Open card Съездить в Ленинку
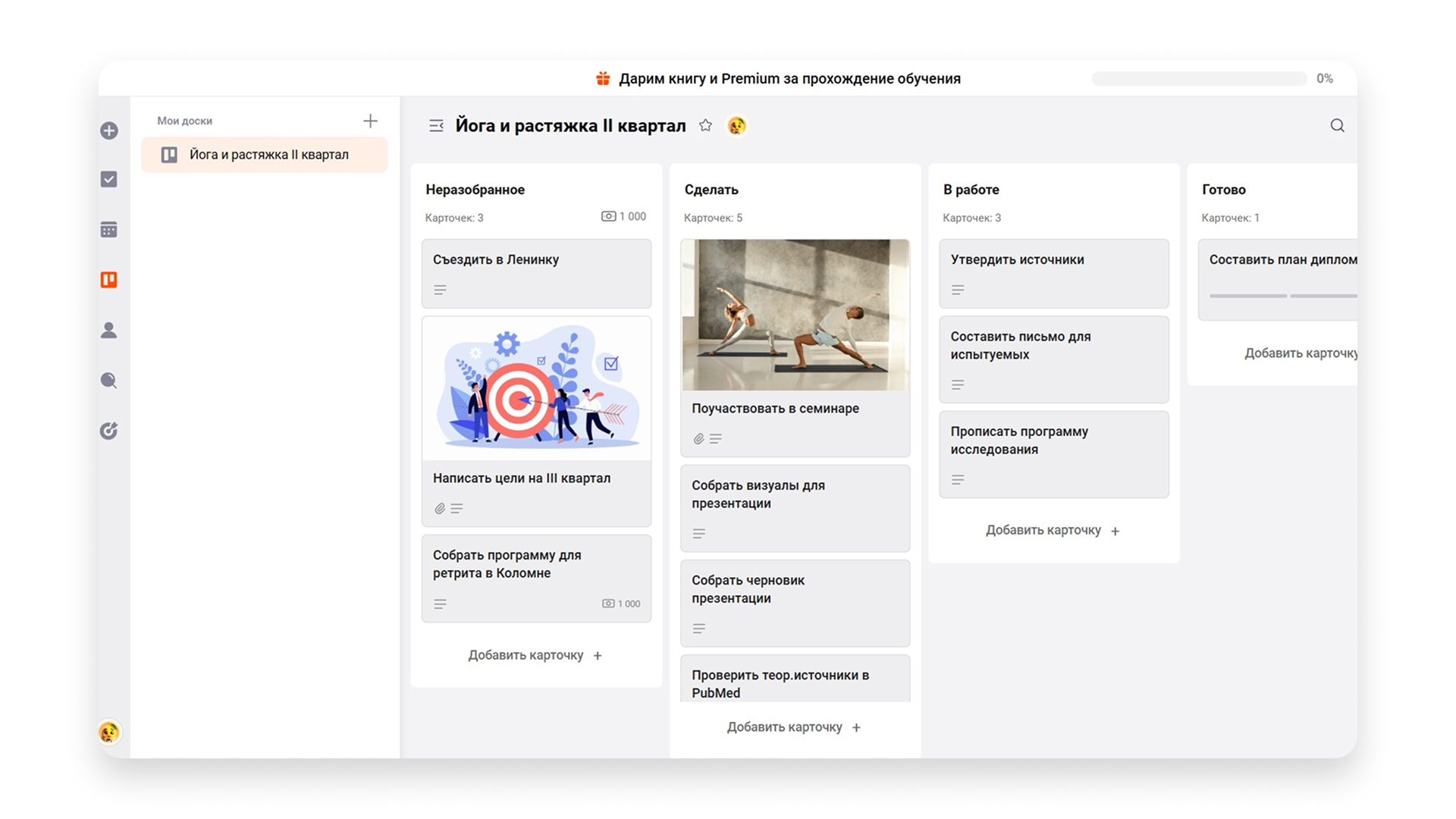The height and width of the screenshot is (819, 1456). [536, 274]
